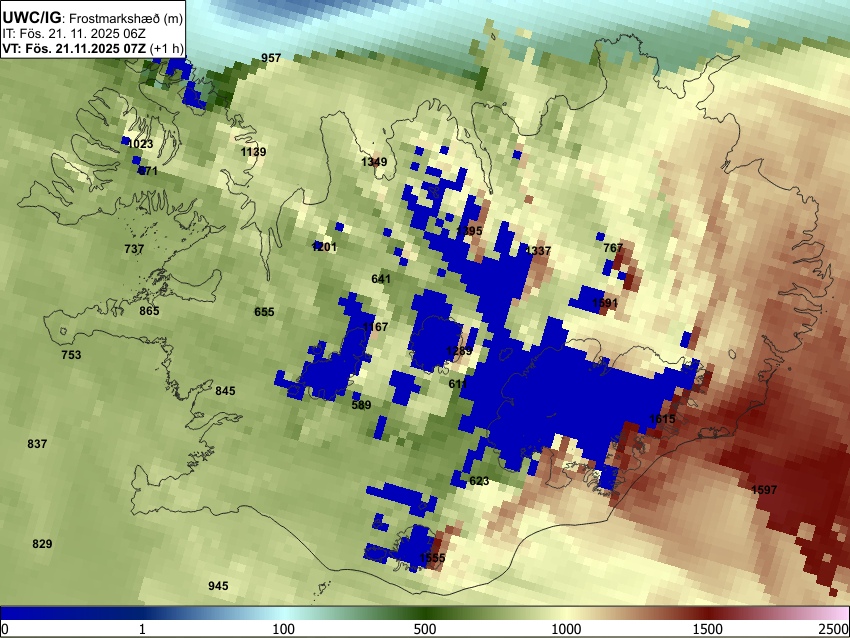Click the 1337 value label

pos(538,250)
